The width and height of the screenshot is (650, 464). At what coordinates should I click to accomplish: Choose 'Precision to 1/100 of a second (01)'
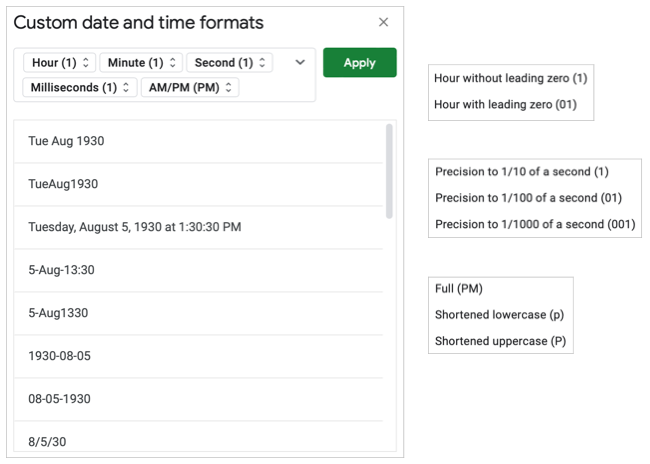click(528, 198)
